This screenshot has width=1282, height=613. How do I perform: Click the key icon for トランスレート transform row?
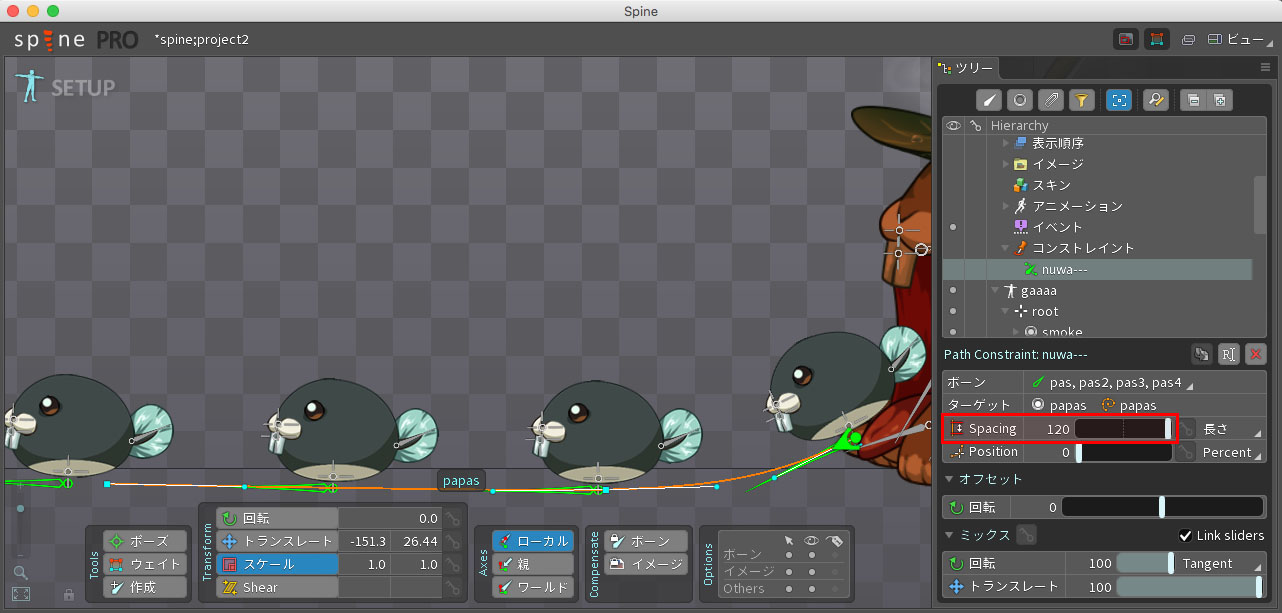[453, 541]
